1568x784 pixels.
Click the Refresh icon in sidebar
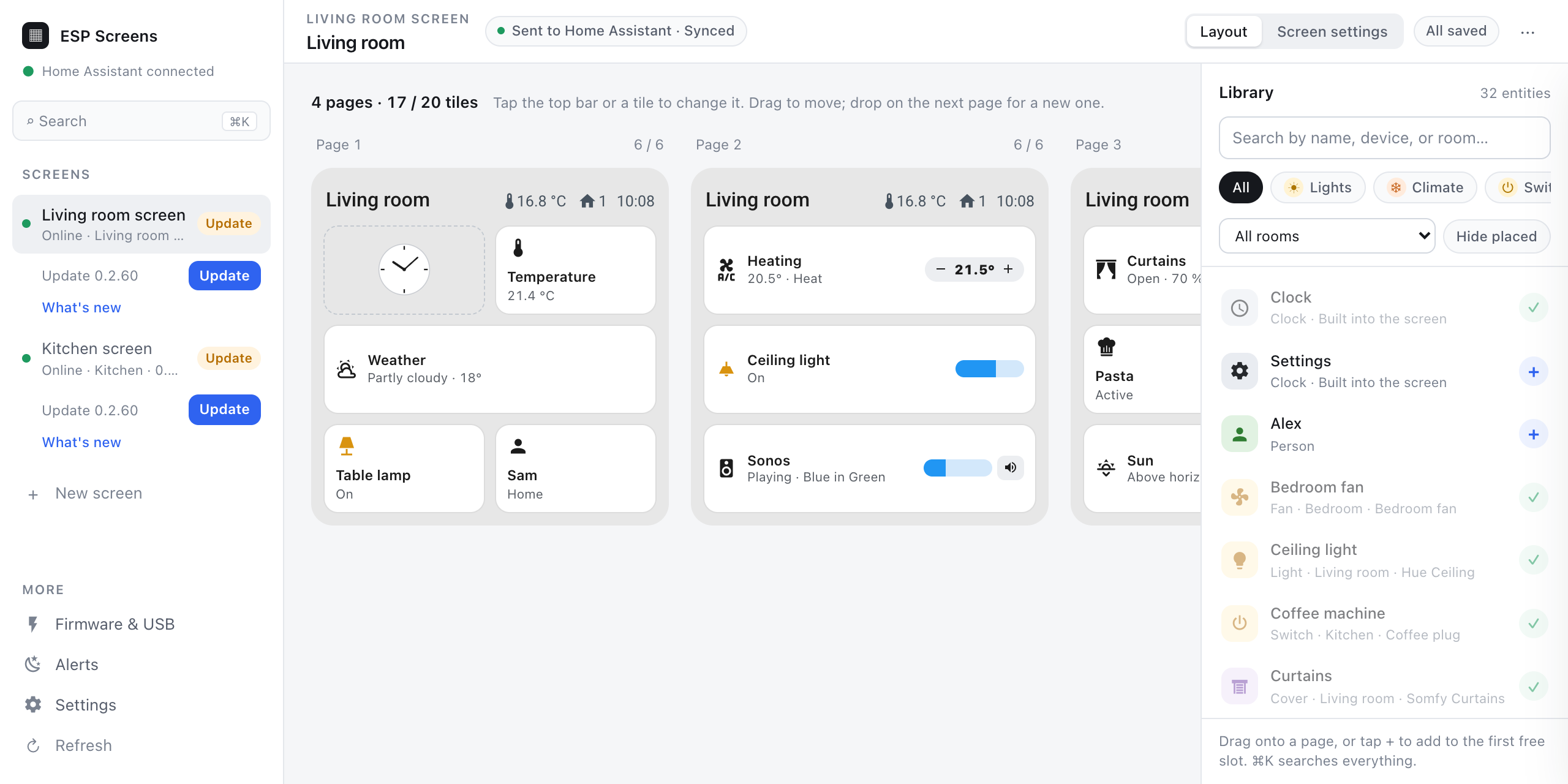pos(33,745)
